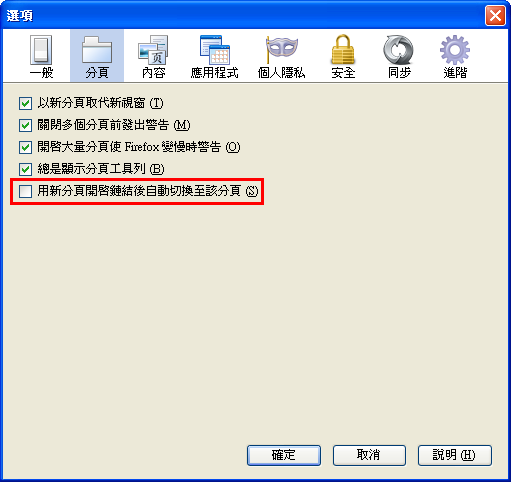Open 個人隱私 using the mask icon
511x482 pixels.
pos(282,50)
